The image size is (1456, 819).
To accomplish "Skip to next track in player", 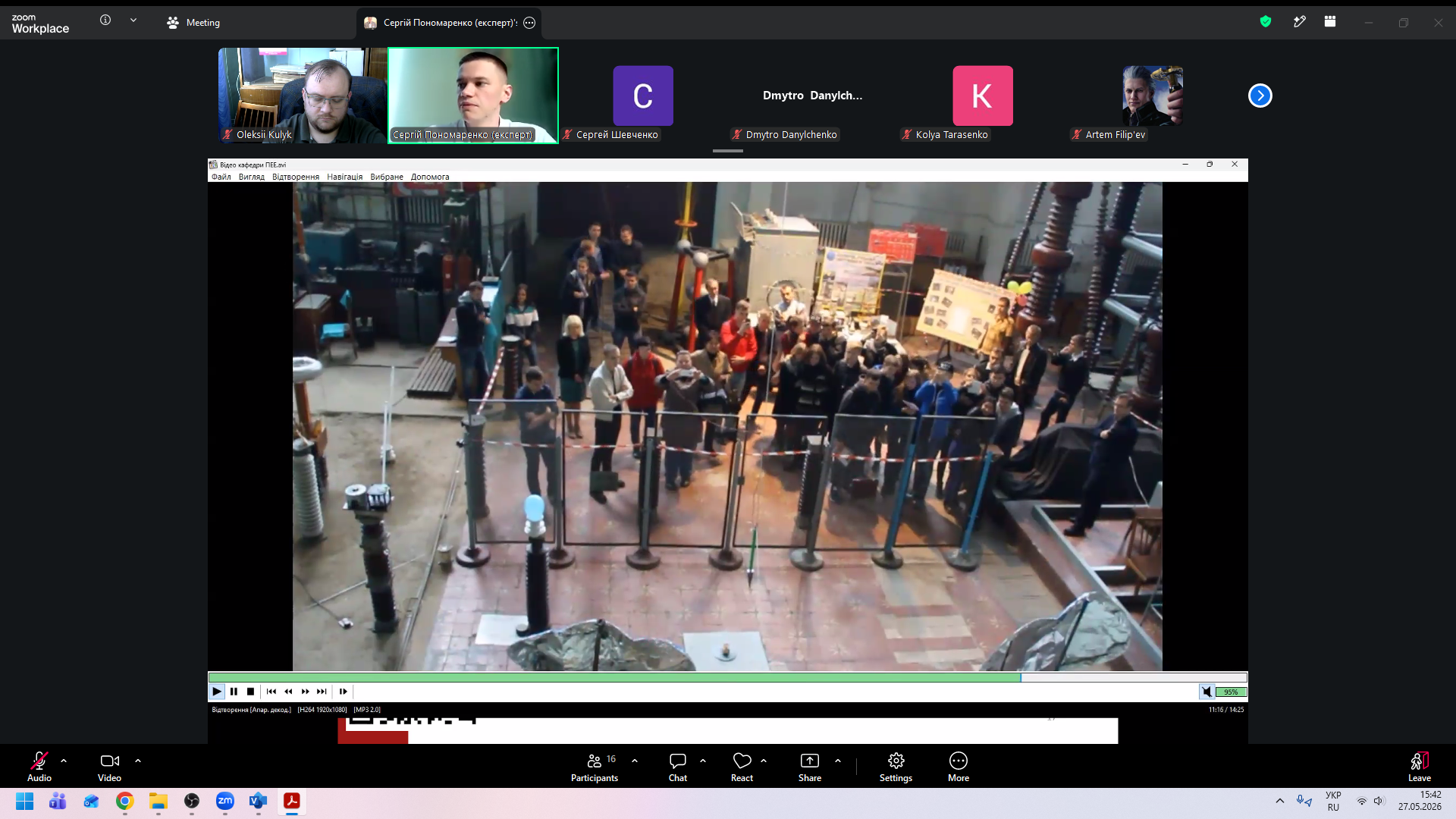I will 322,692.
